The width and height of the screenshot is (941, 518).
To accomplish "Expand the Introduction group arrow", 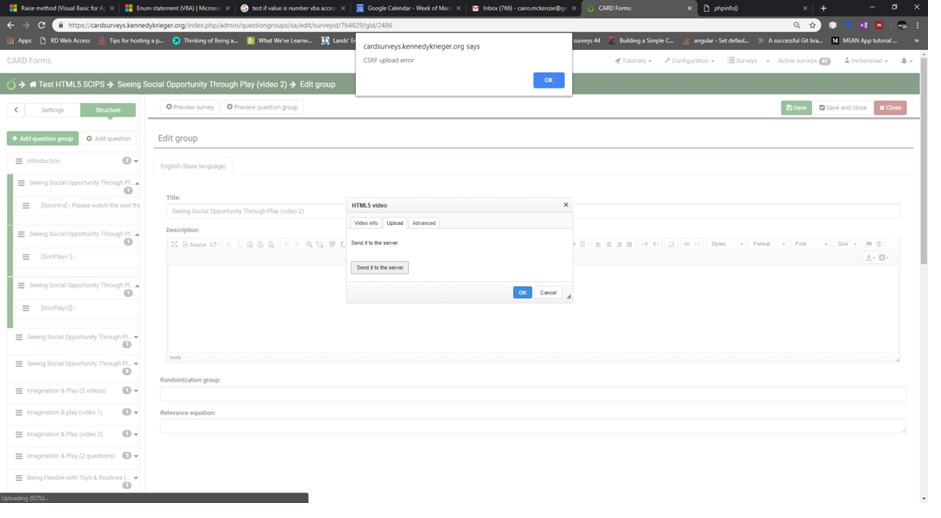I will 137,163.
